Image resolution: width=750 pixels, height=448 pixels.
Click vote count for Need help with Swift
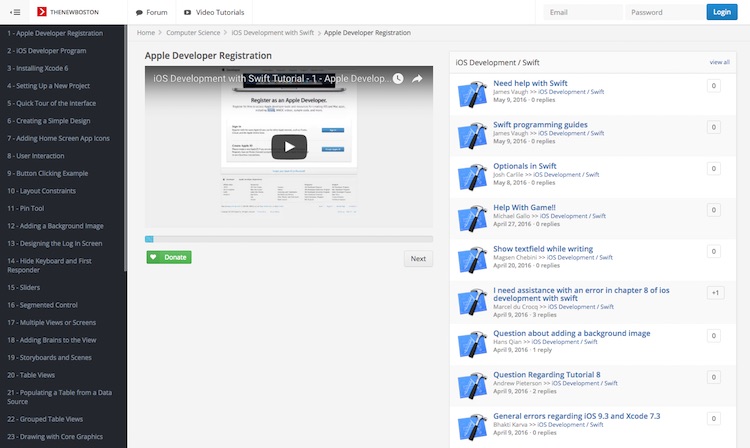[714, 86]
